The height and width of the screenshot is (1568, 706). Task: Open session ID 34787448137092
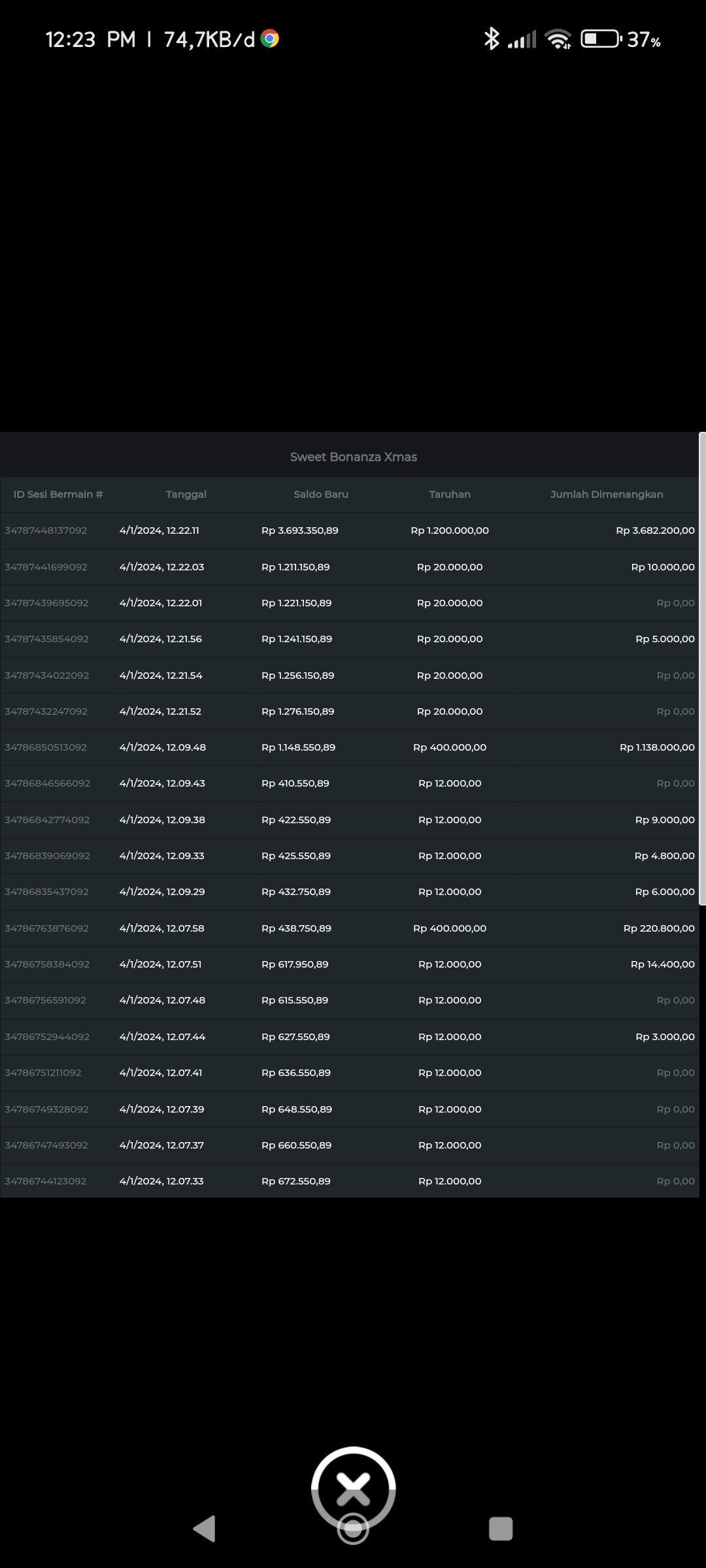pos(46,531)
